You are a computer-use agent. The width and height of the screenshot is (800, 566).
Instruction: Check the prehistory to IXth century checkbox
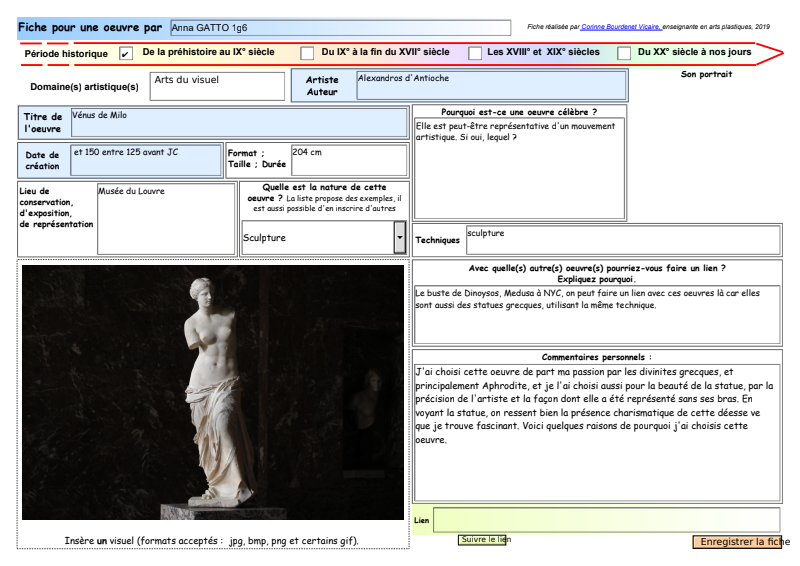click(126, 53)
